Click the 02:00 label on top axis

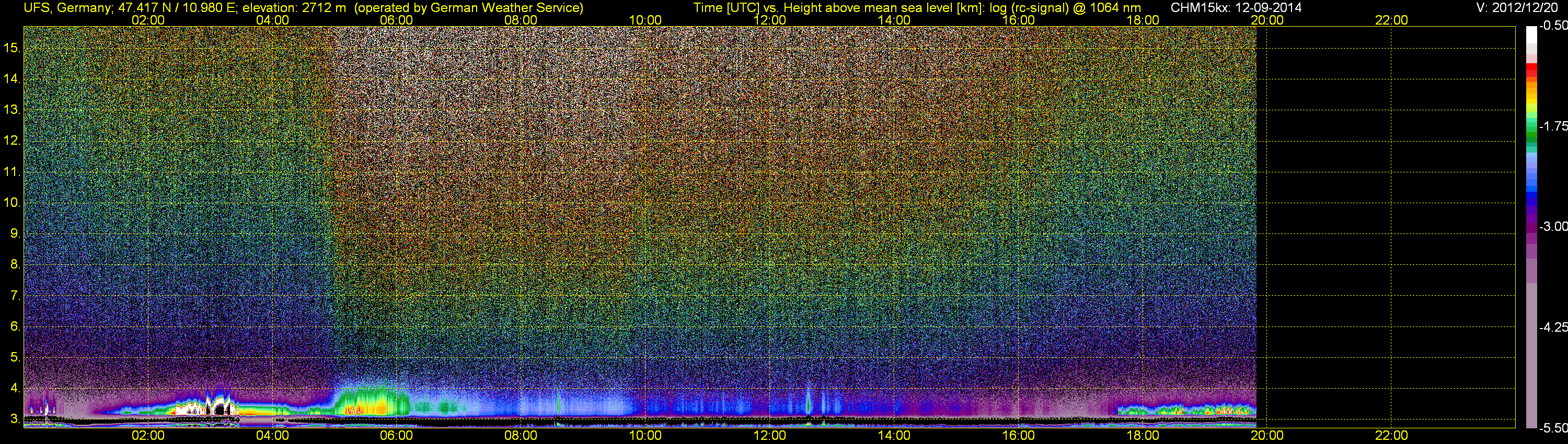point(148,19)
